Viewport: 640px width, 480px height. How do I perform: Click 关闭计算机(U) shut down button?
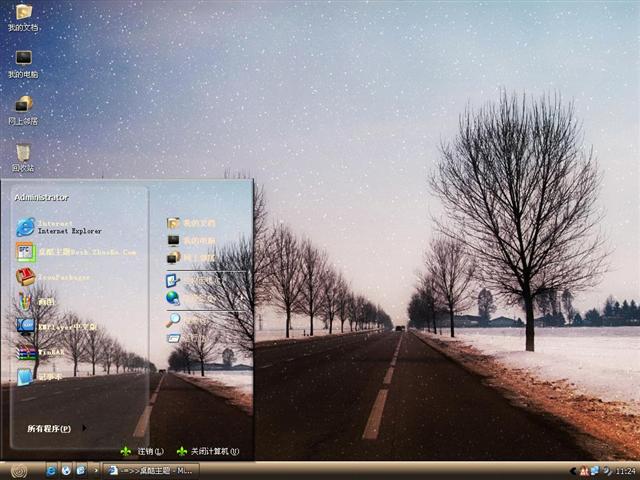[x=208, y=451]
